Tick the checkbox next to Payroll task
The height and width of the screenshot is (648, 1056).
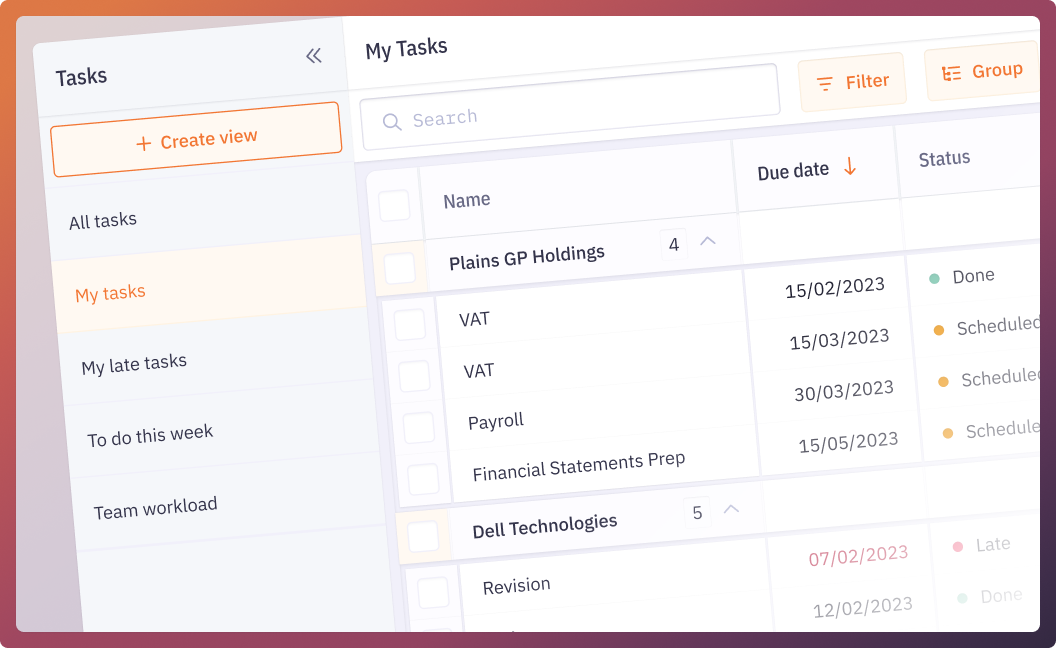tap(417, 427)
